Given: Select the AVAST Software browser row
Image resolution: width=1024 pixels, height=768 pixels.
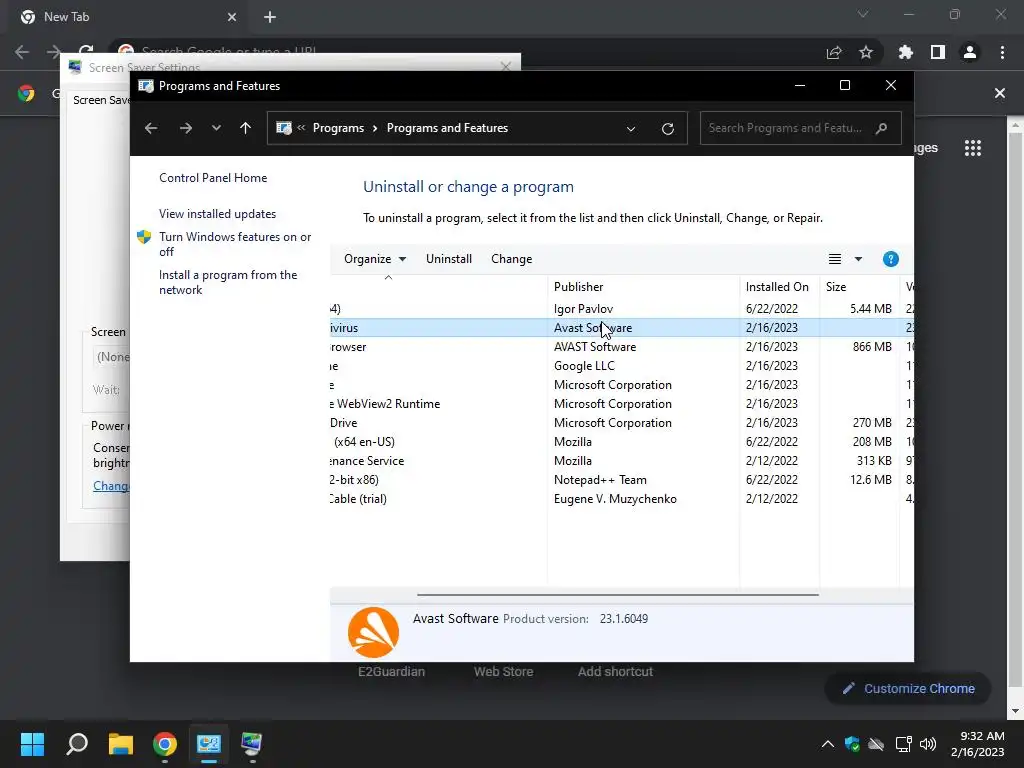Looking at the screenshot, I should [x=622, y=347].
